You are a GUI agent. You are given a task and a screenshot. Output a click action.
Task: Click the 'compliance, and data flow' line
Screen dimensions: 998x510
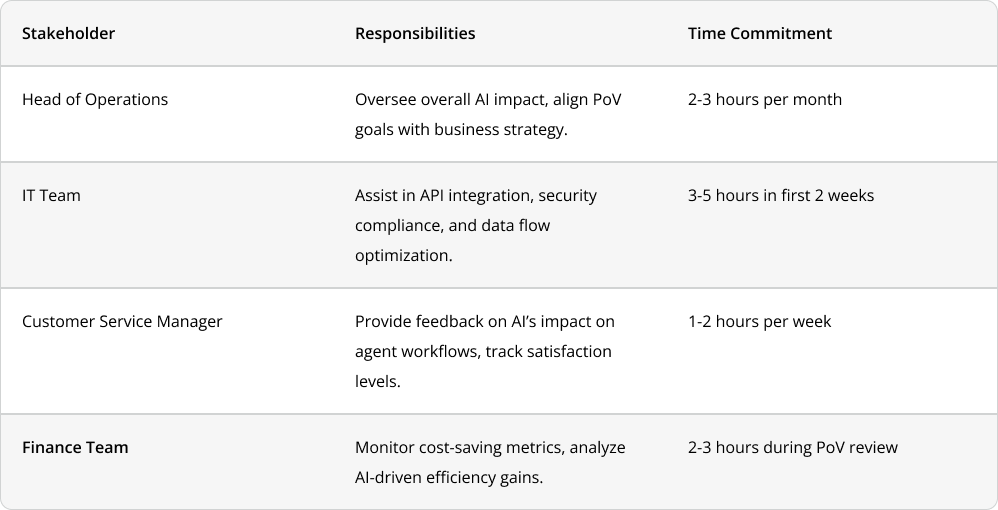point(453,226)
